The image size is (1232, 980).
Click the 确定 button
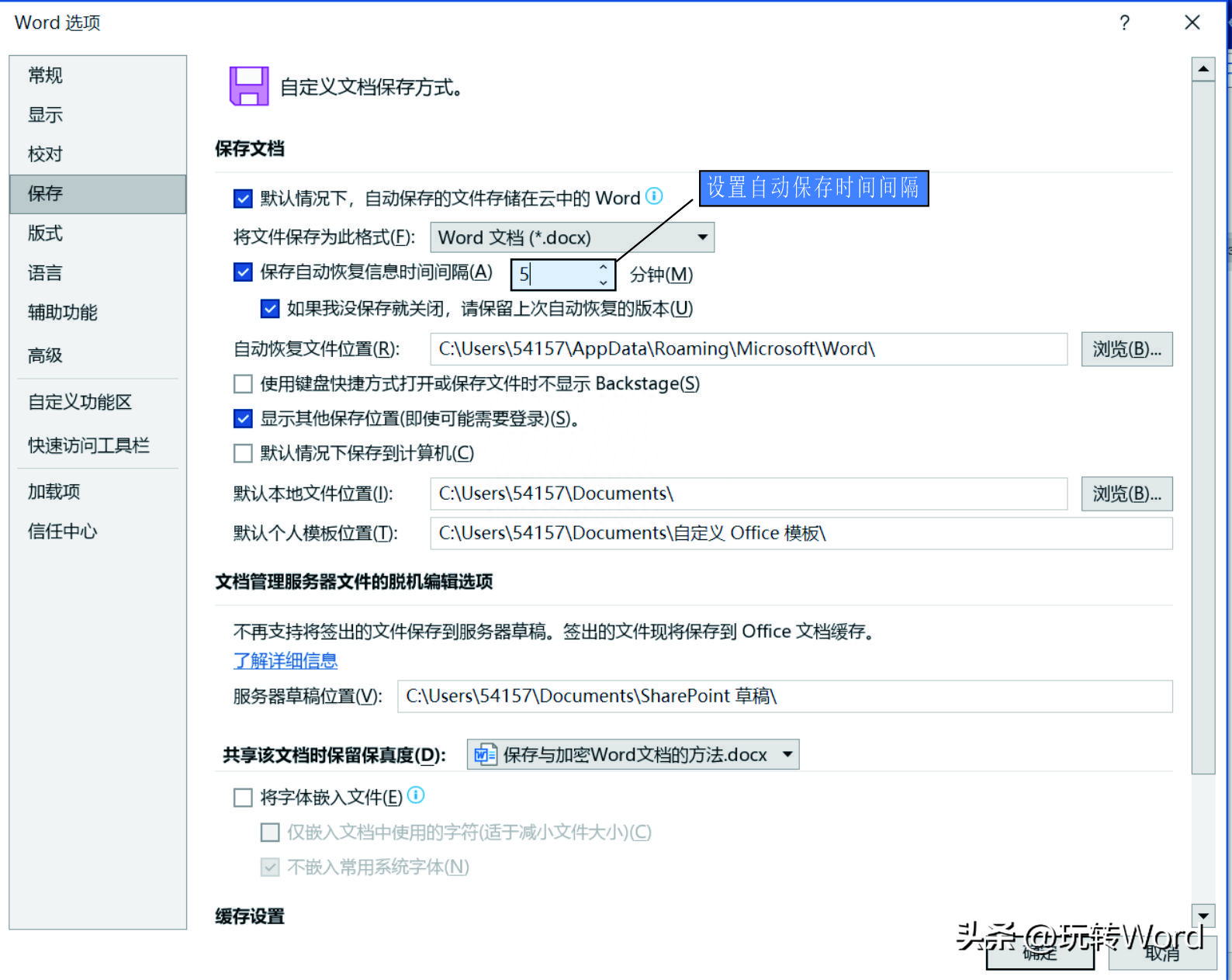(1040, 953)
